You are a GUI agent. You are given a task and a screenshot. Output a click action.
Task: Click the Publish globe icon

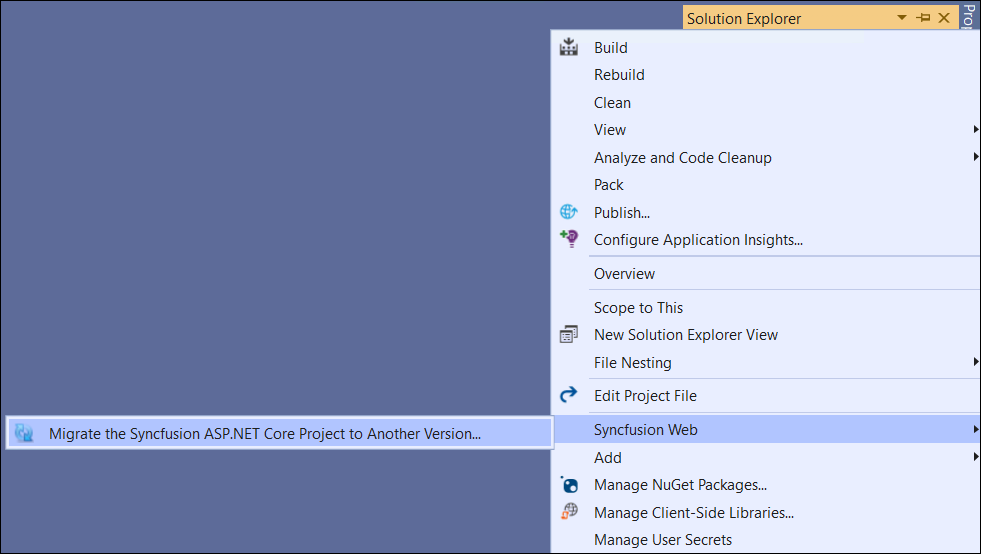coord(568,212)
